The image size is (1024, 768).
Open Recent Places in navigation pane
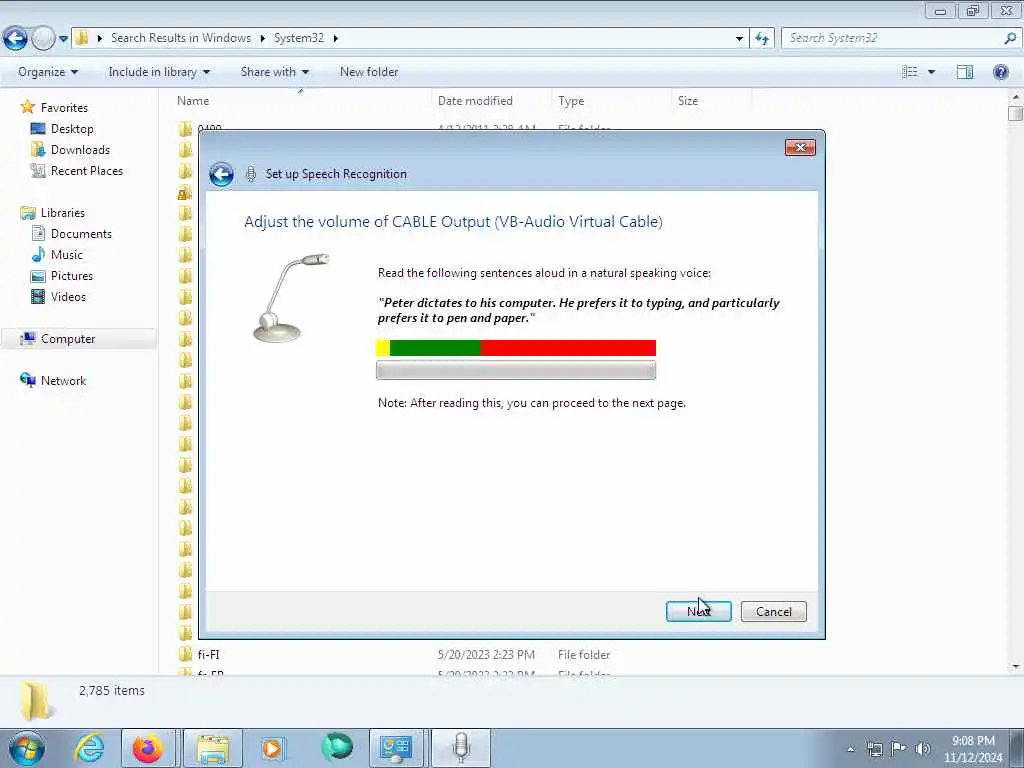coord(87,170)
